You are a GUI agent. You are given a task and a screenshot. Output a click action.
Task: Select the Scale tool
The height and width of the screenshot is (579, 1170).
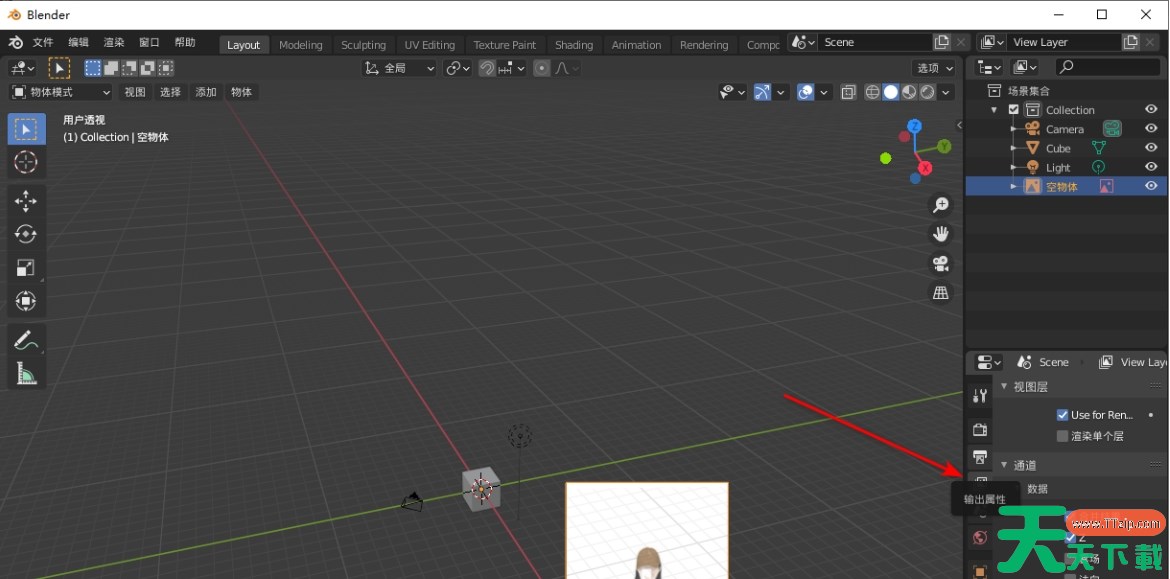[26, 268]
